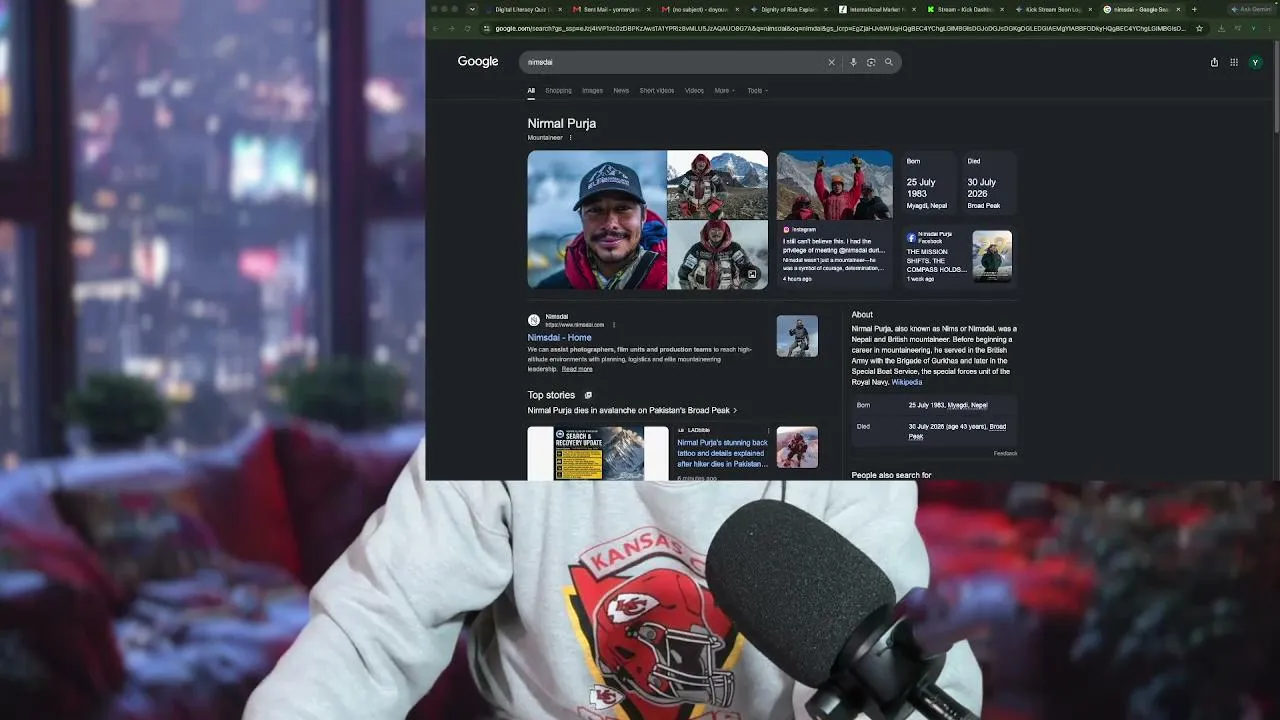Clear the Google search box text
This screenshot has height=720, width=1280.
[831, 62]
